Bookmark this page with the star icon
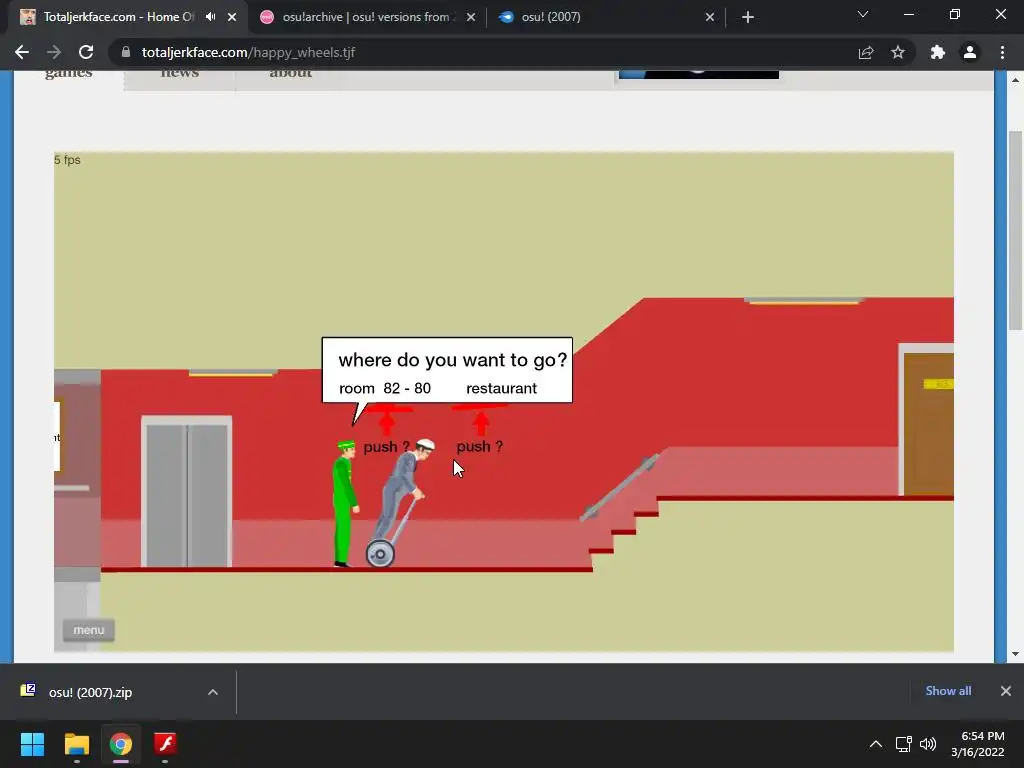 898,52
